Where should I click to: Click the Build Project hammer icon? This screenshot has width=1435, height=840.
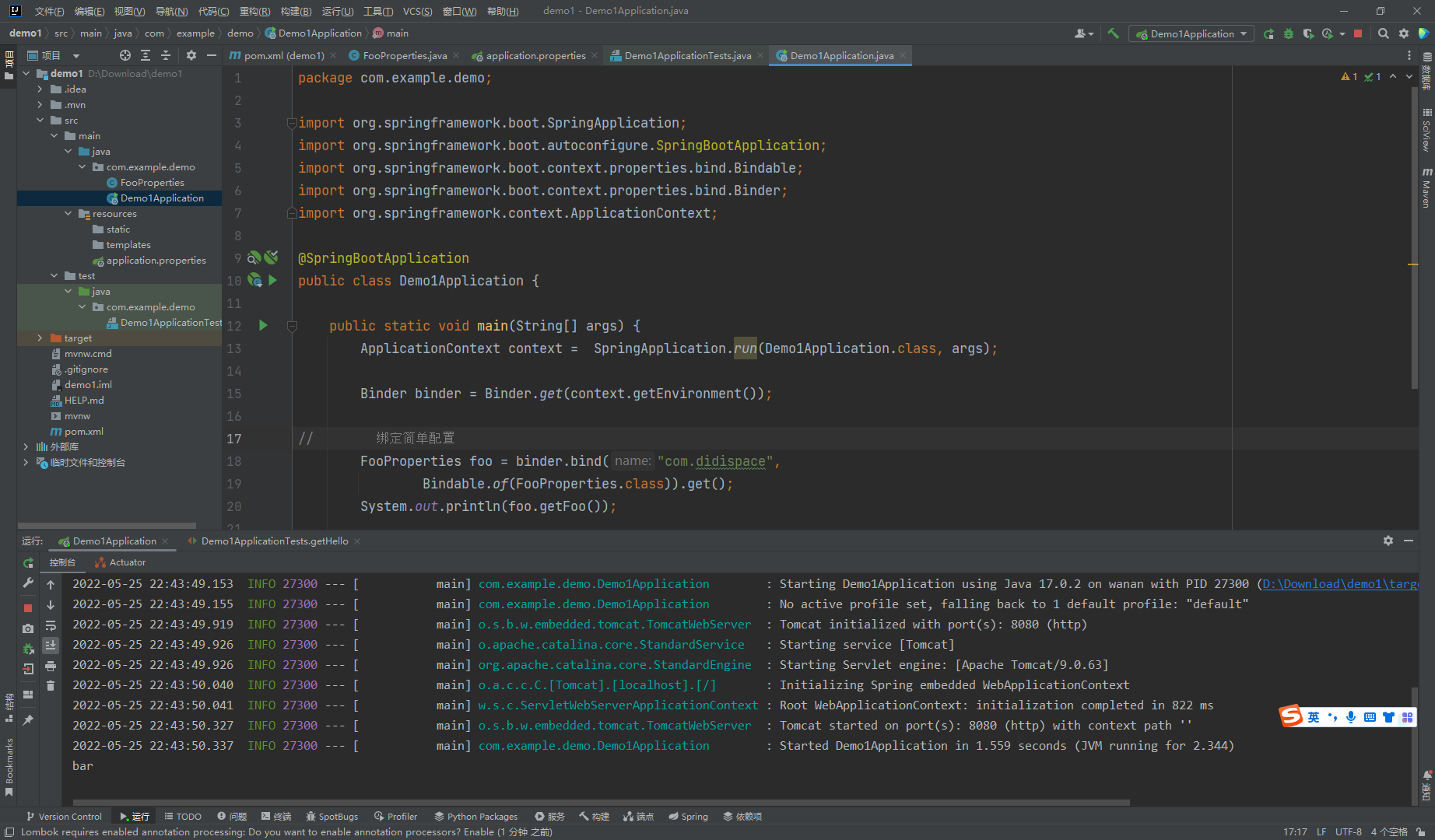(x=1113, y=33)
